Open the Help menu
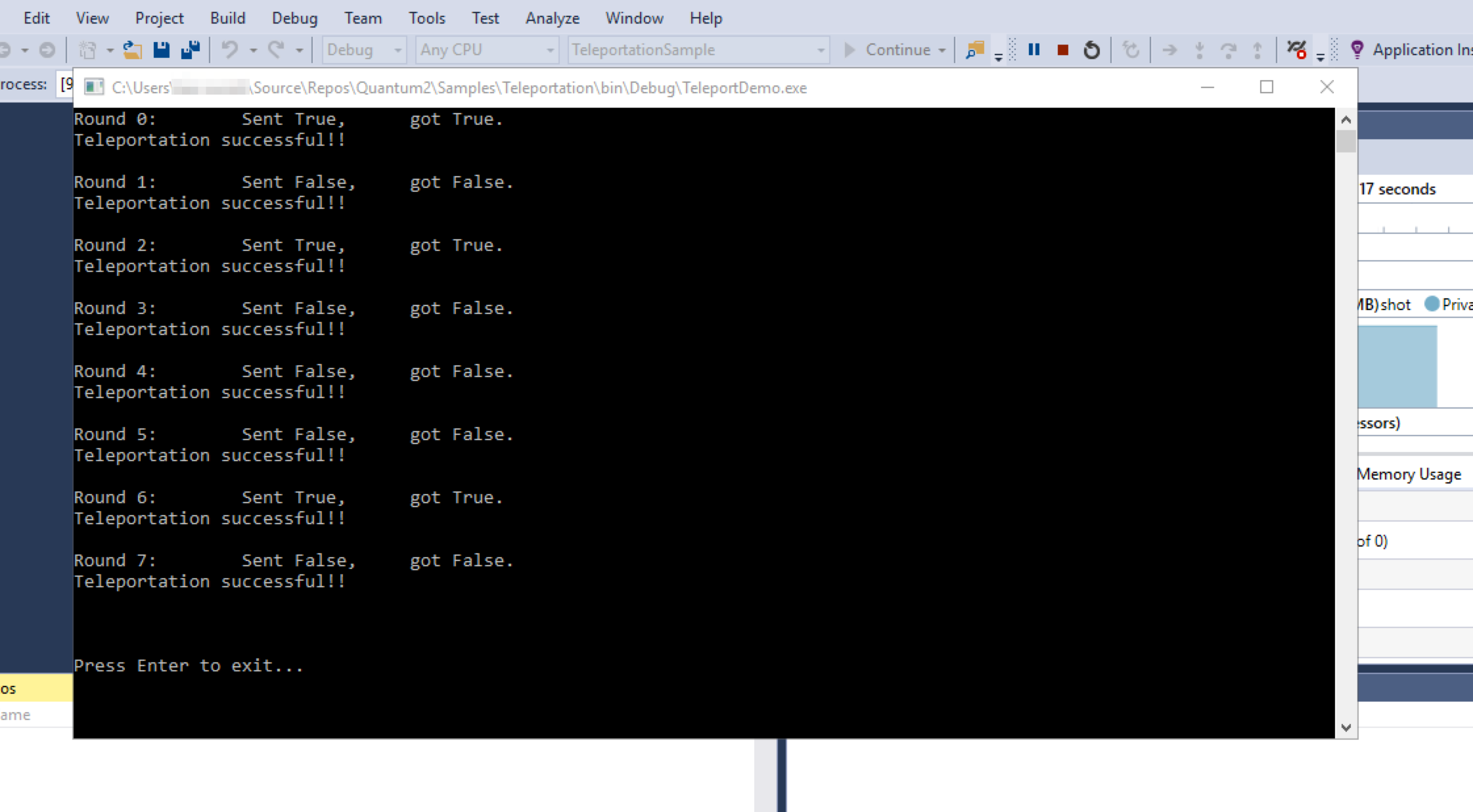Screen dimensions: 1473x812 pyautogui.click(x=706, y=18)
